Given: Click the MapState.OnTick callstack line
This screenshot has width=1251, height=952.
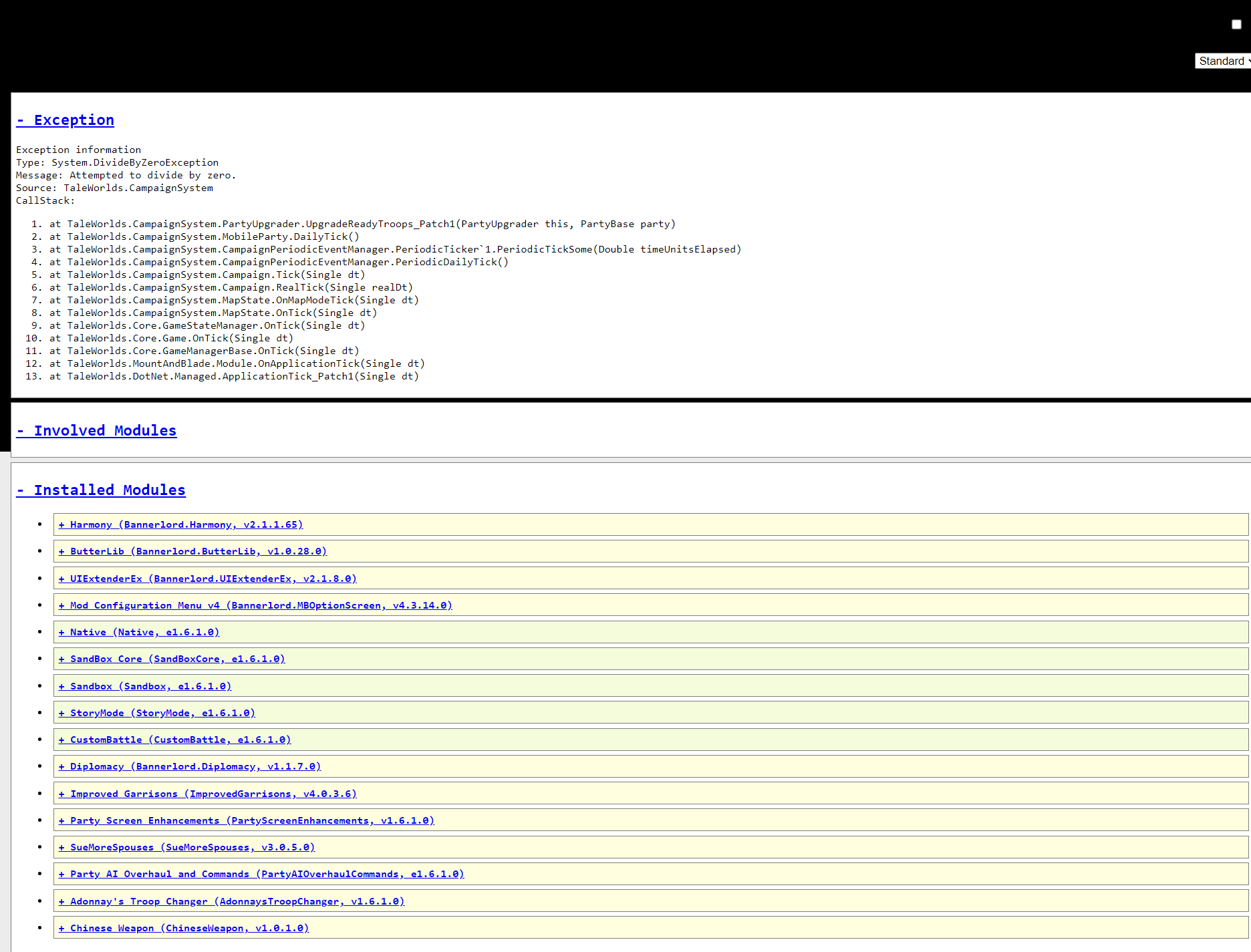Looking at the screenshot, I should click(213, 313).
